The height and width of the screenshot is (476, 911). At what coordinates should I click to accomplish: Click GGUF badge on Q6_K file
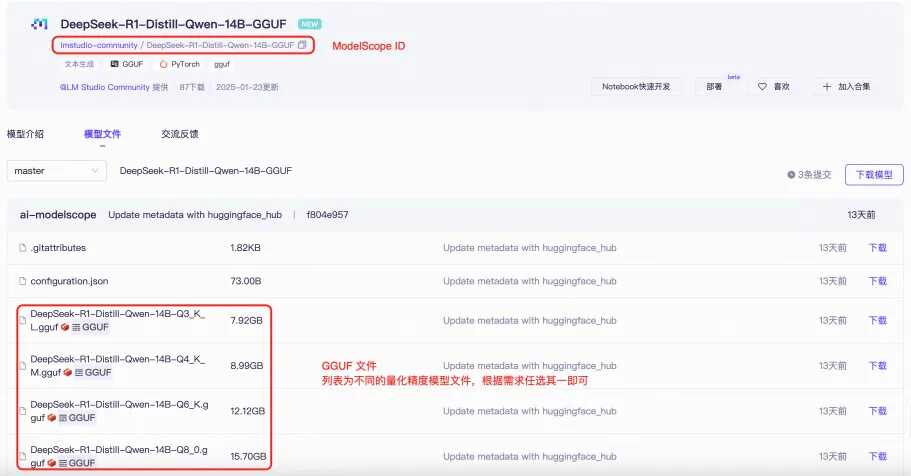click(x=77, y=418)
